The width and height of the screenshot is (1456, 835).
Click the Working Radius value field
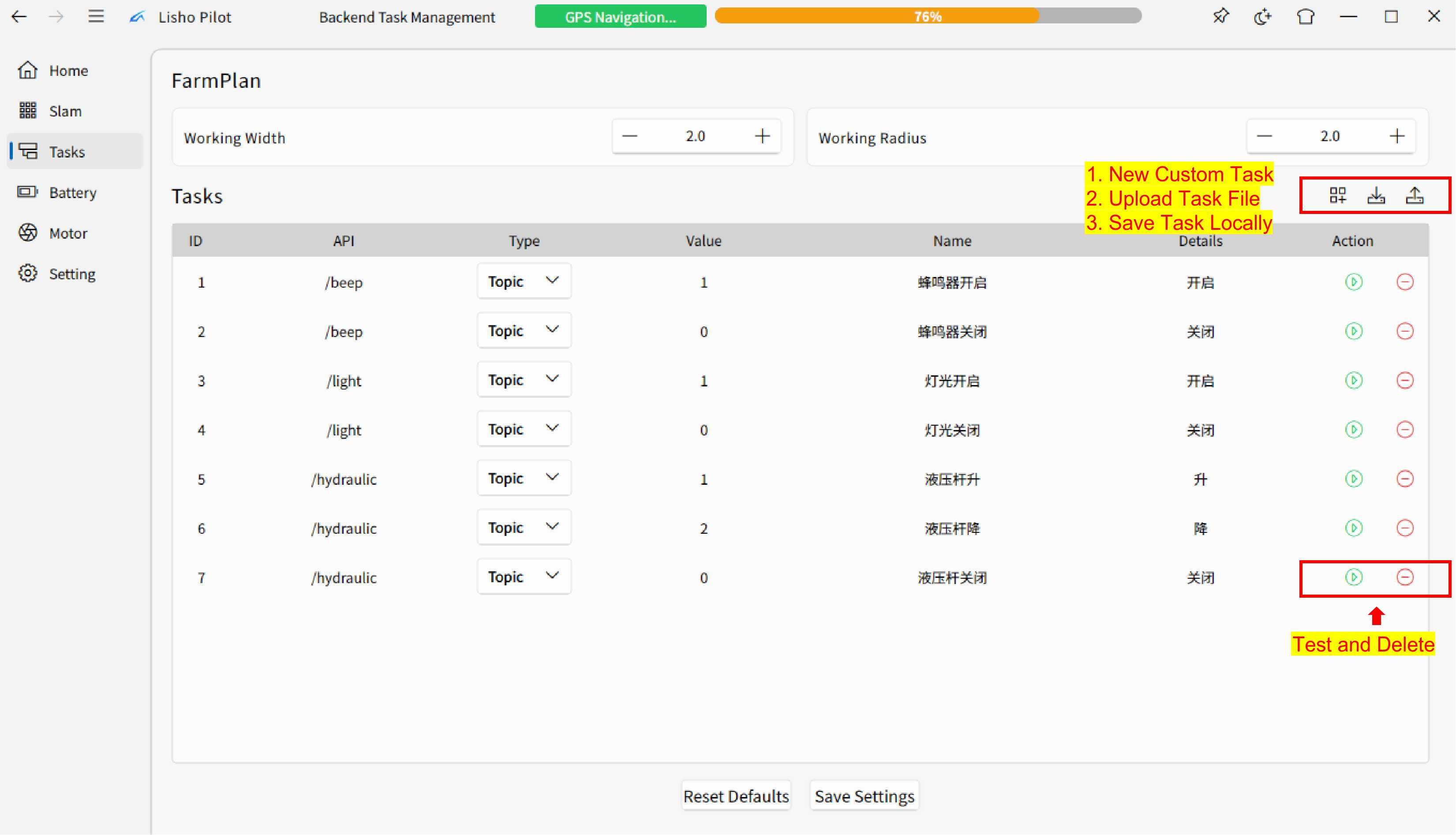1330,136
